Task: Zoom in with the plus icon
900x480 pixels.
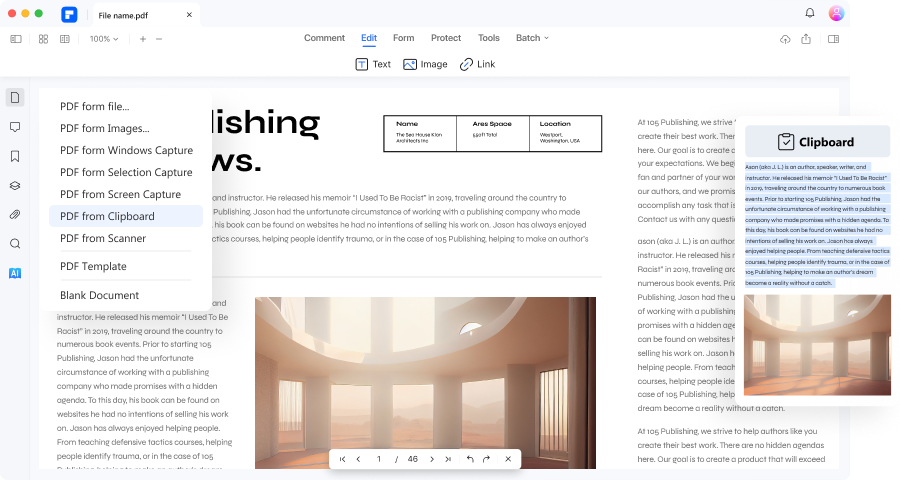Action: coord(143,39)
